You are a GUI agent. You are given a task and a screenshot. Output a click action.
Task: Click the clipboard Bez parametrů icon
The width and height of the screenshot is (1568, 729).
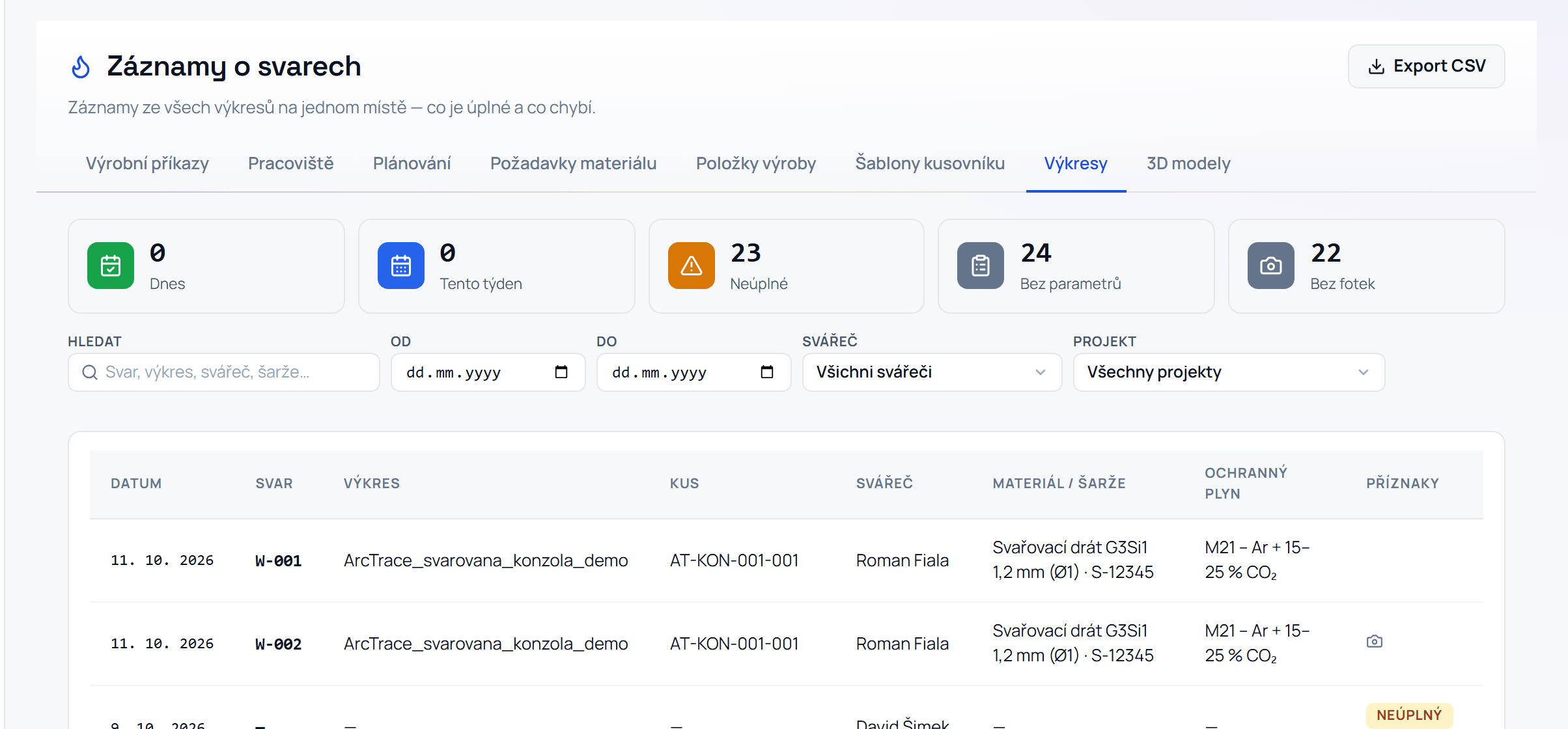point(981,266)
